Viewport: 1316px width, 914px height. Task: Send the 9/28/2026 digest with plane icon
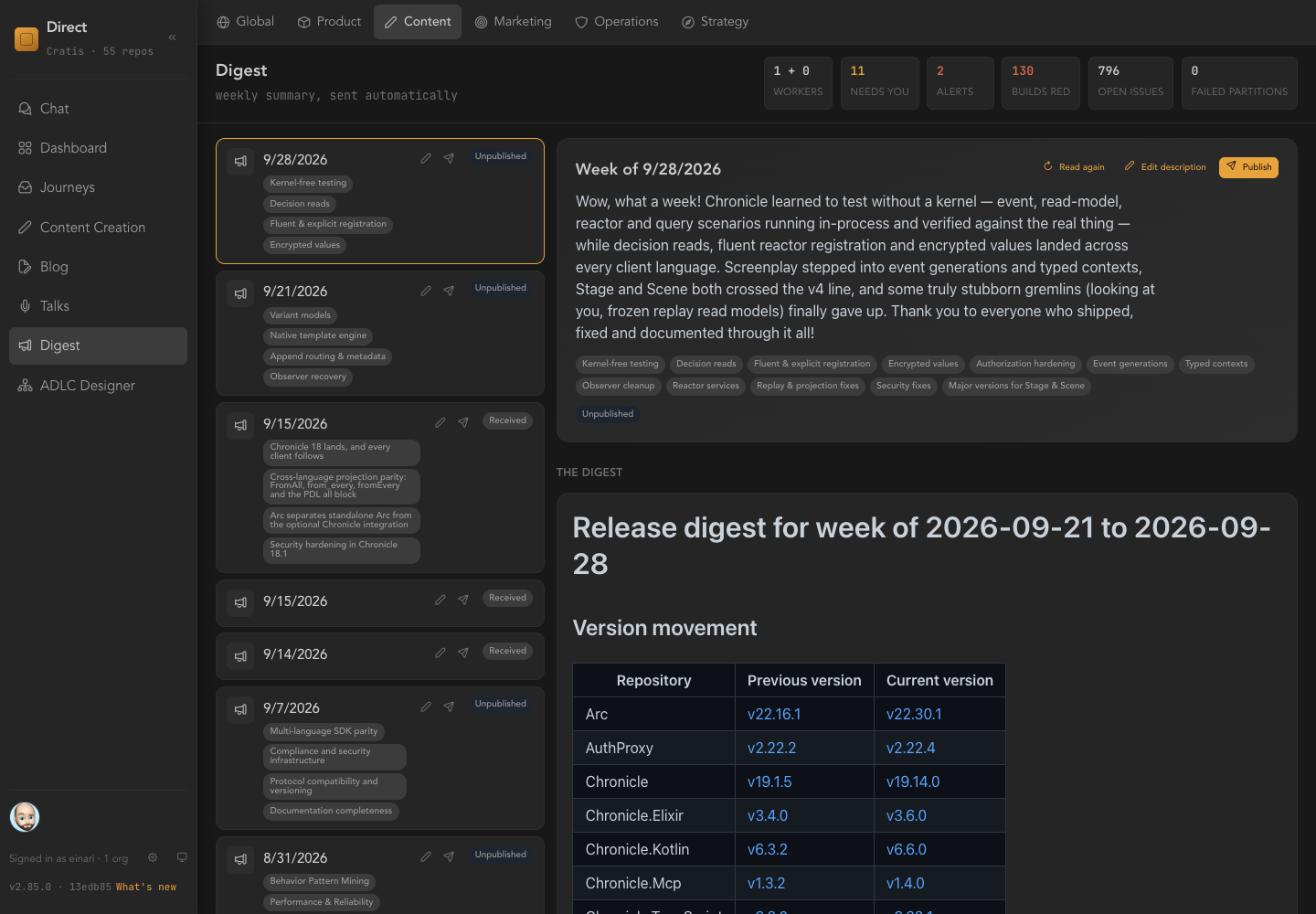449,158
